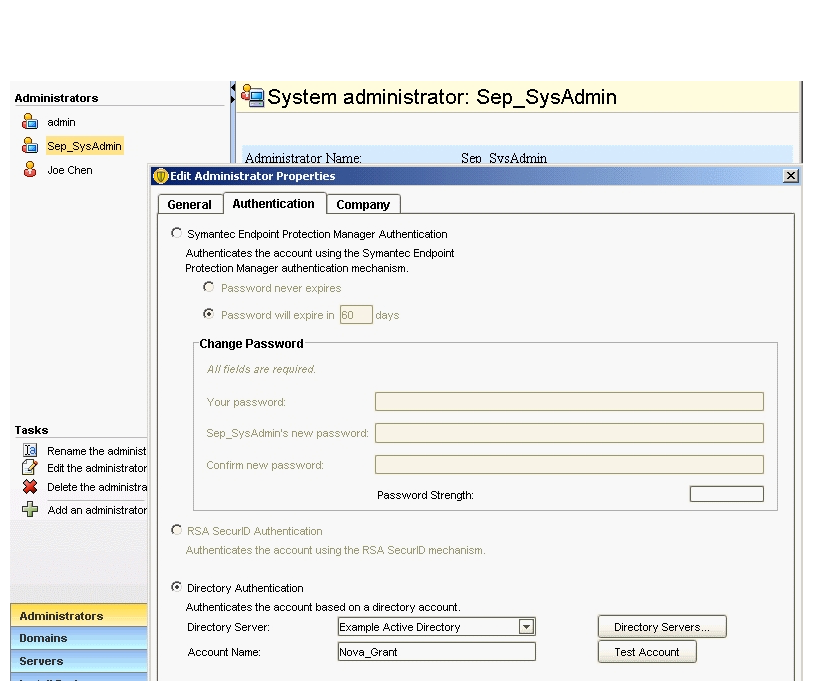Click the Account Name label
The image size is (829, 690).
[224, 652]
